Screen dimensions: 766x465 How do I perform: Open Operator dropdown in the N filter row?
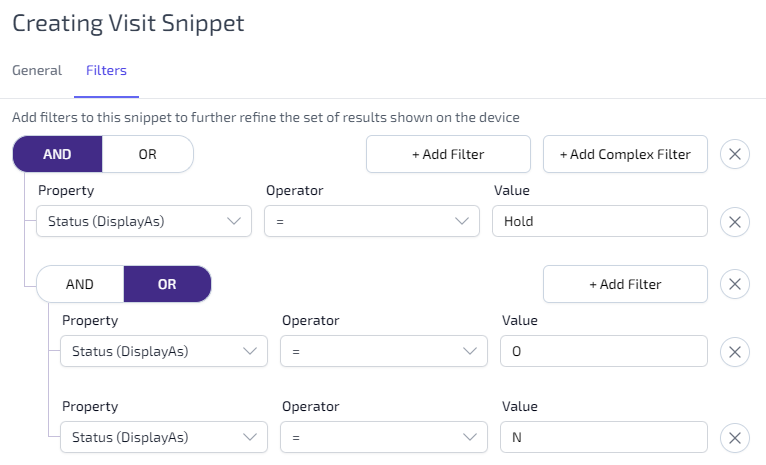click(383, 437)
